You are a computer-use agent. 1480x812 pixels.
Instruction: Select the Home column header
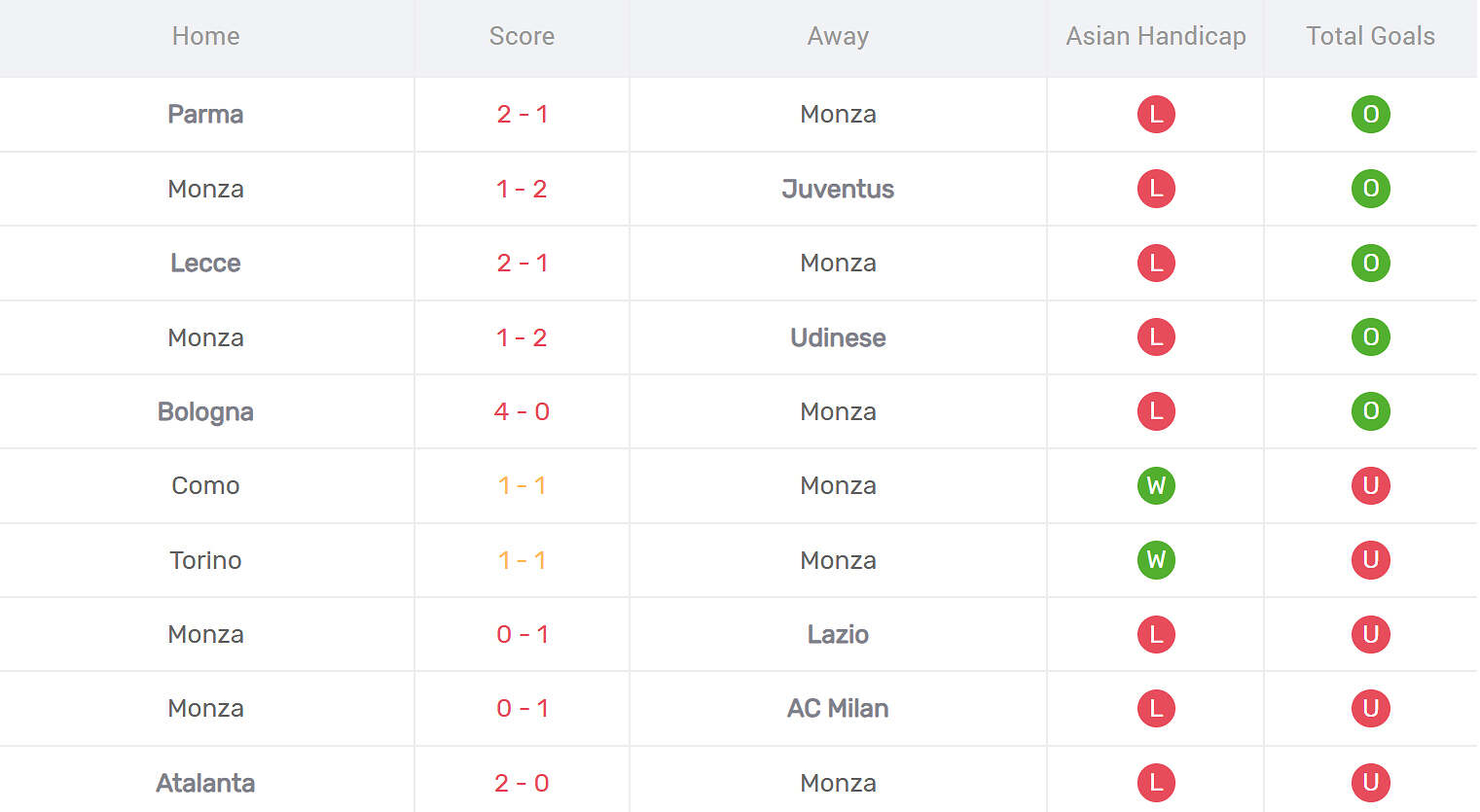205,36
